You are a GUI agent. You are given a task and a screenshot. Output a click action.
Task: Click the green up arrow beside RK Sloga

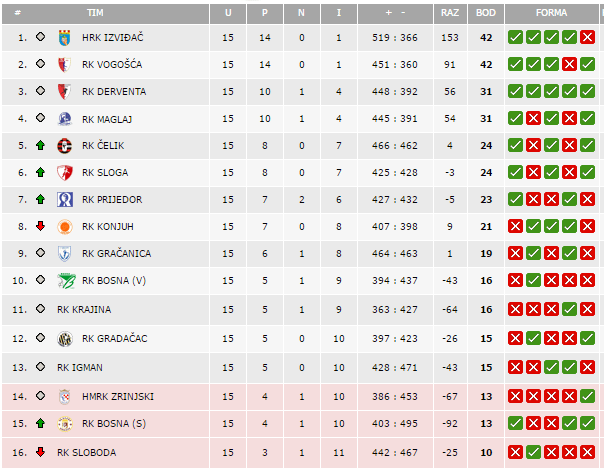[x=40, y=172]
